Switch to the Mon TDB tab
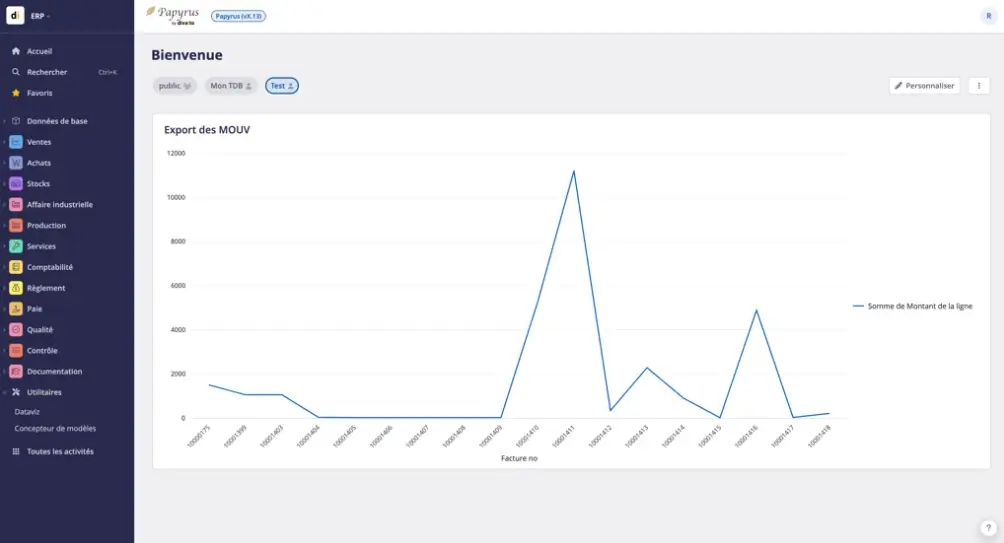 [x=231, y=86]
